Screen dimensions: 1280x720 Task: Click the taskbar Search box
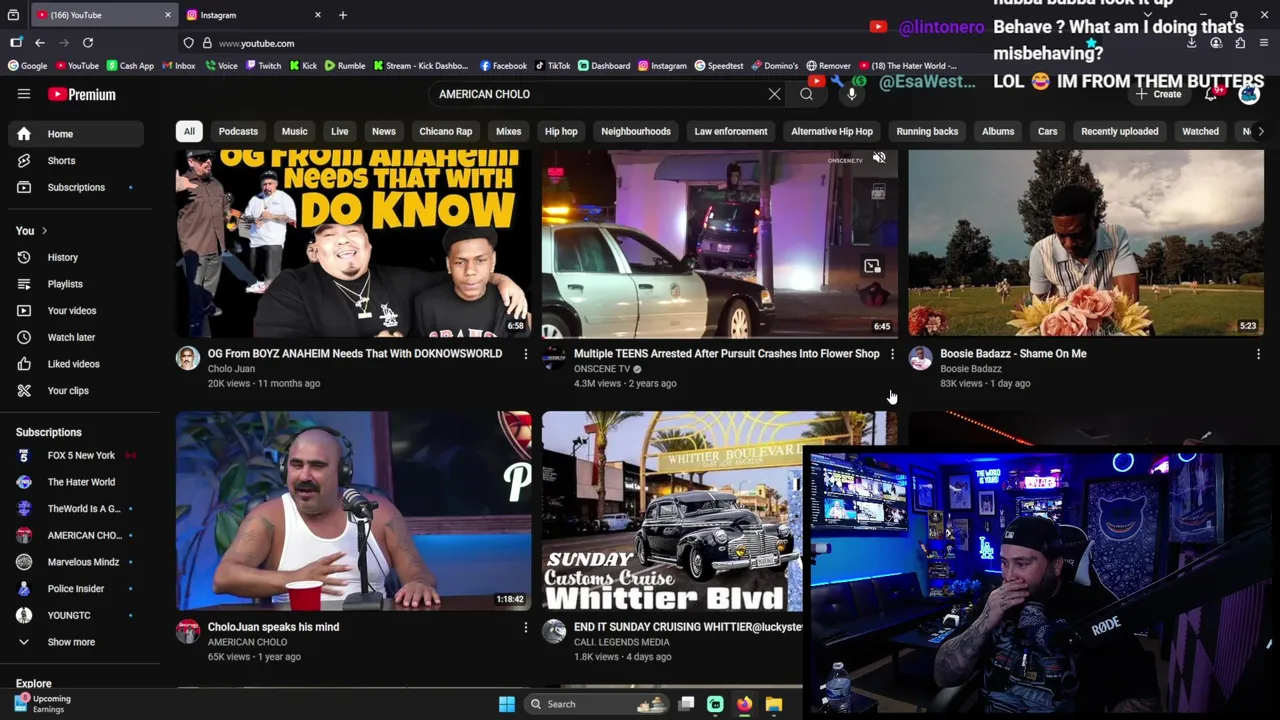pos(597,704)
